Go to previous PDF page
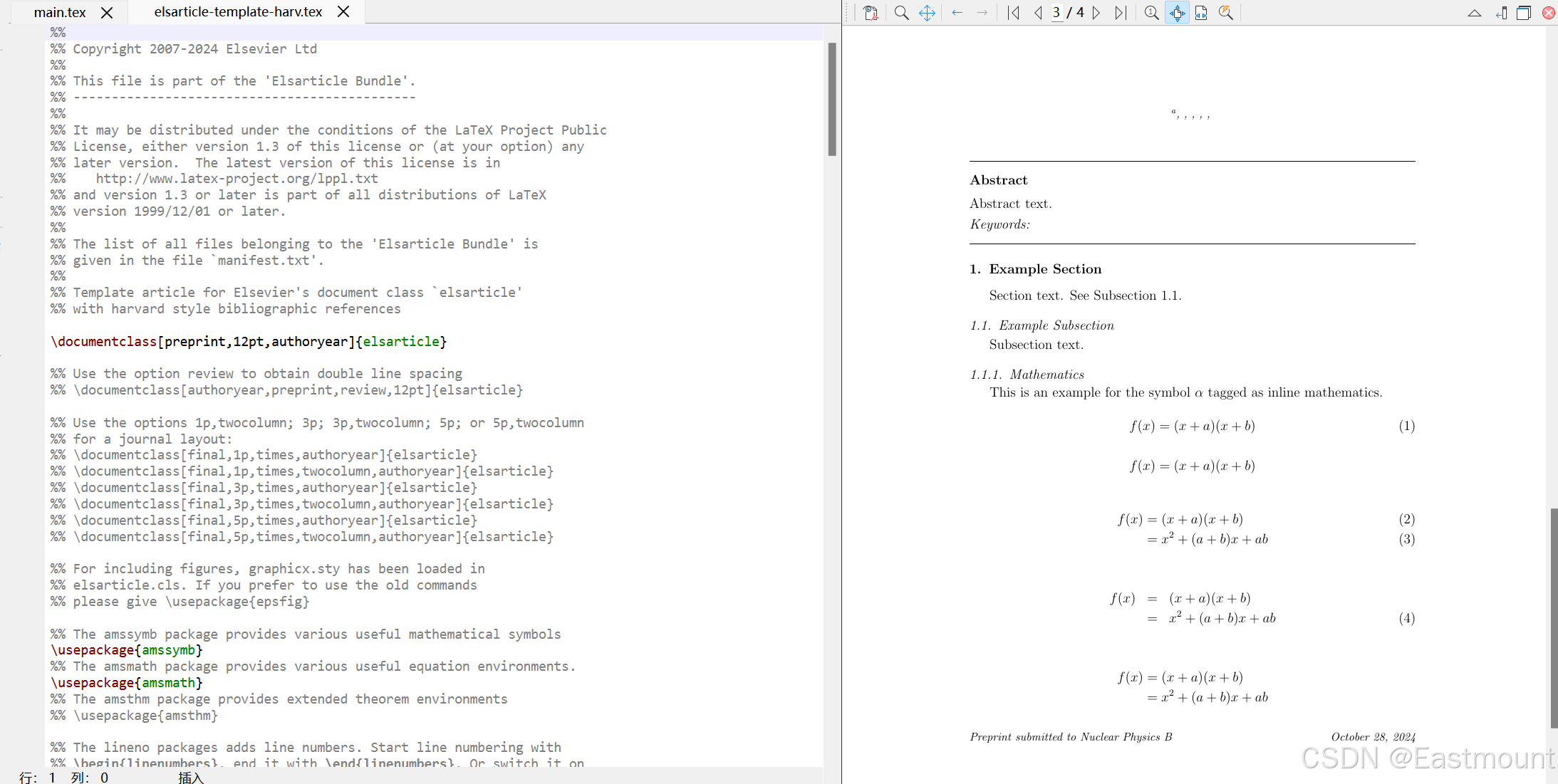Screen dimensions: 1558x784 pos(1037,13)
